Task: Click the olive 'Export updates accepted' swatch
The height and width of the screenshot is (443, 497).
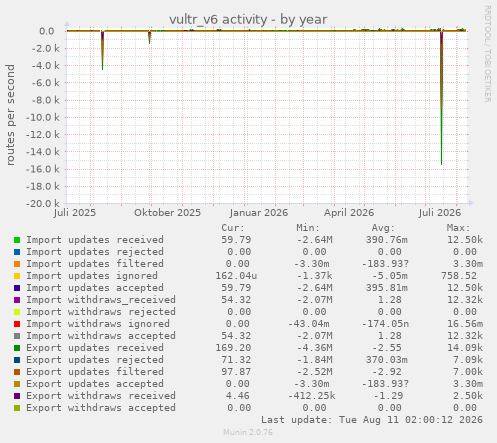Action: pyautogui.click(x=17, y=384)
